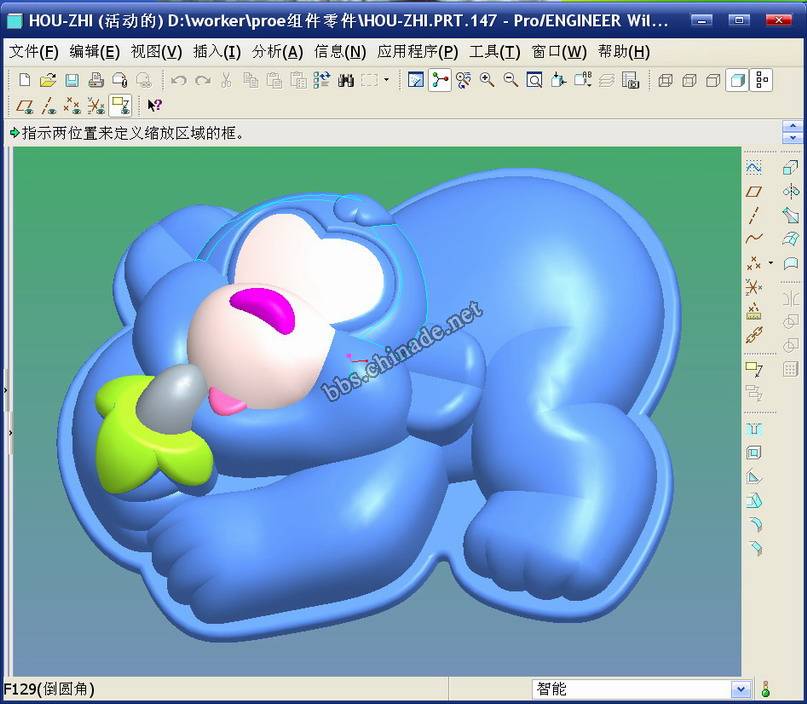Print the current model

96,80
